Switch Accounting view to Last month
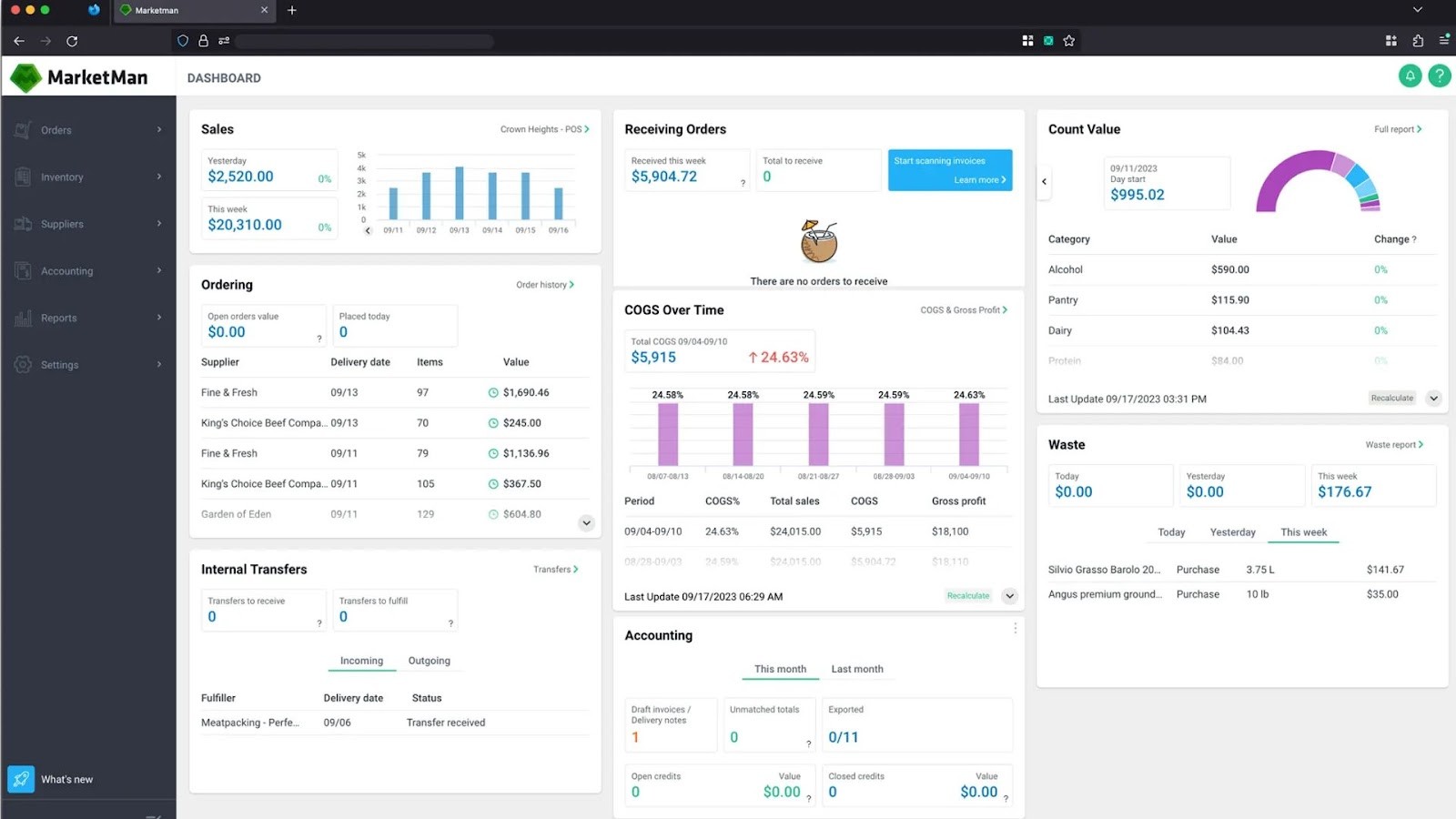This screenshot has height=819, width=1456. click(856, 669)
